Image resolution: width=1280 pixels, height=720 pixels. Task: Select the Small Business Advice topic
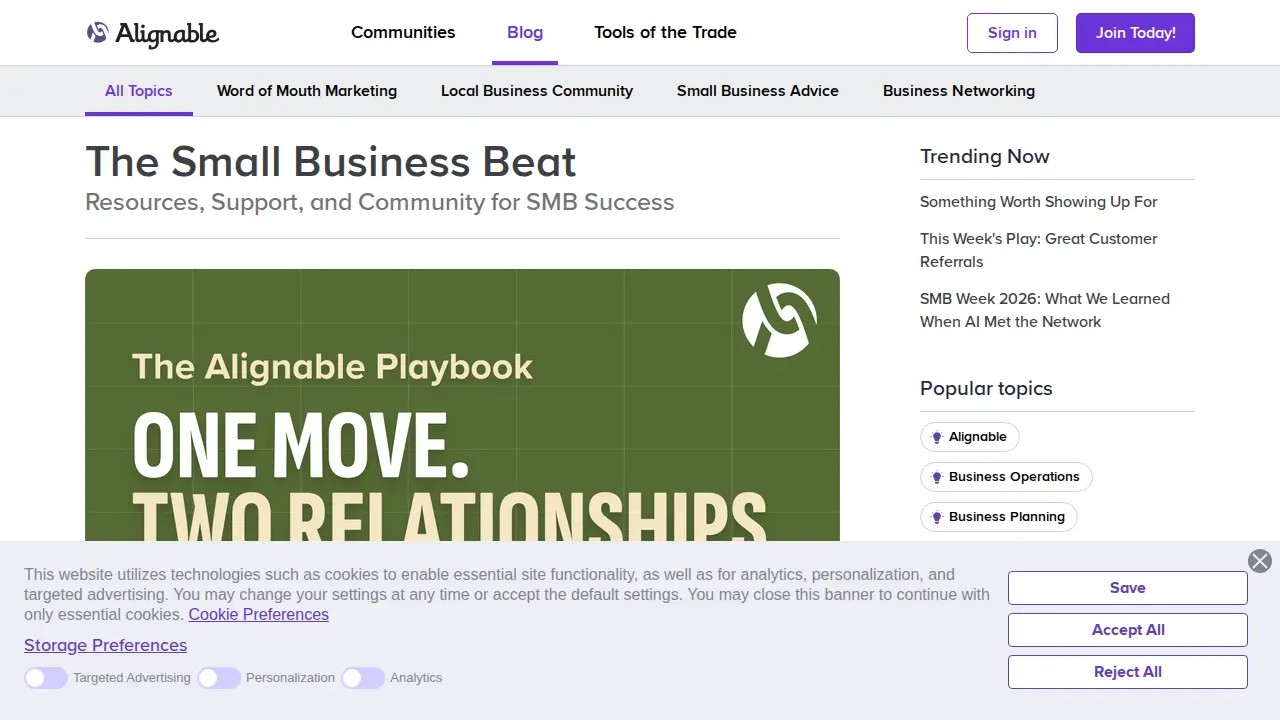758,91
